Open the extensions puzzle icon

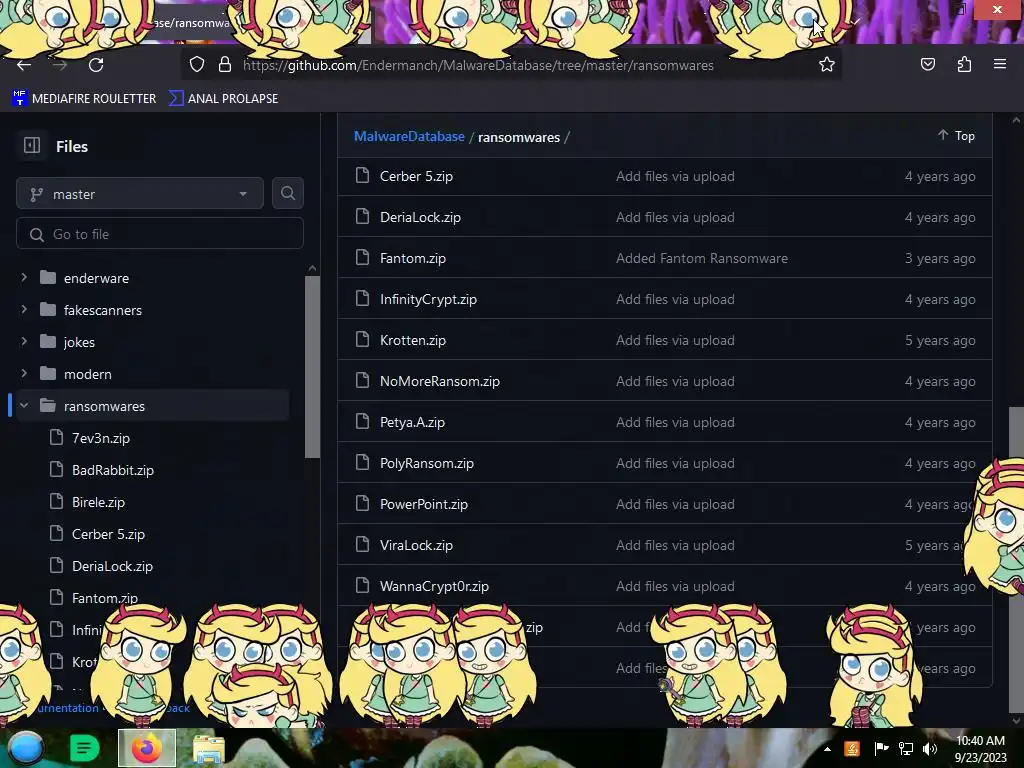coord(964,65)
